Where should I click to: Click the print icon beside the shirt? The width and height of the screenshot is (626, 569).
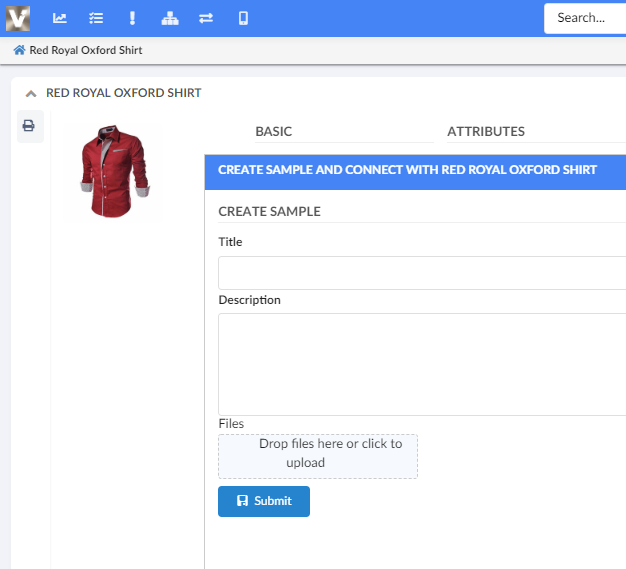(x=29, y=126)
